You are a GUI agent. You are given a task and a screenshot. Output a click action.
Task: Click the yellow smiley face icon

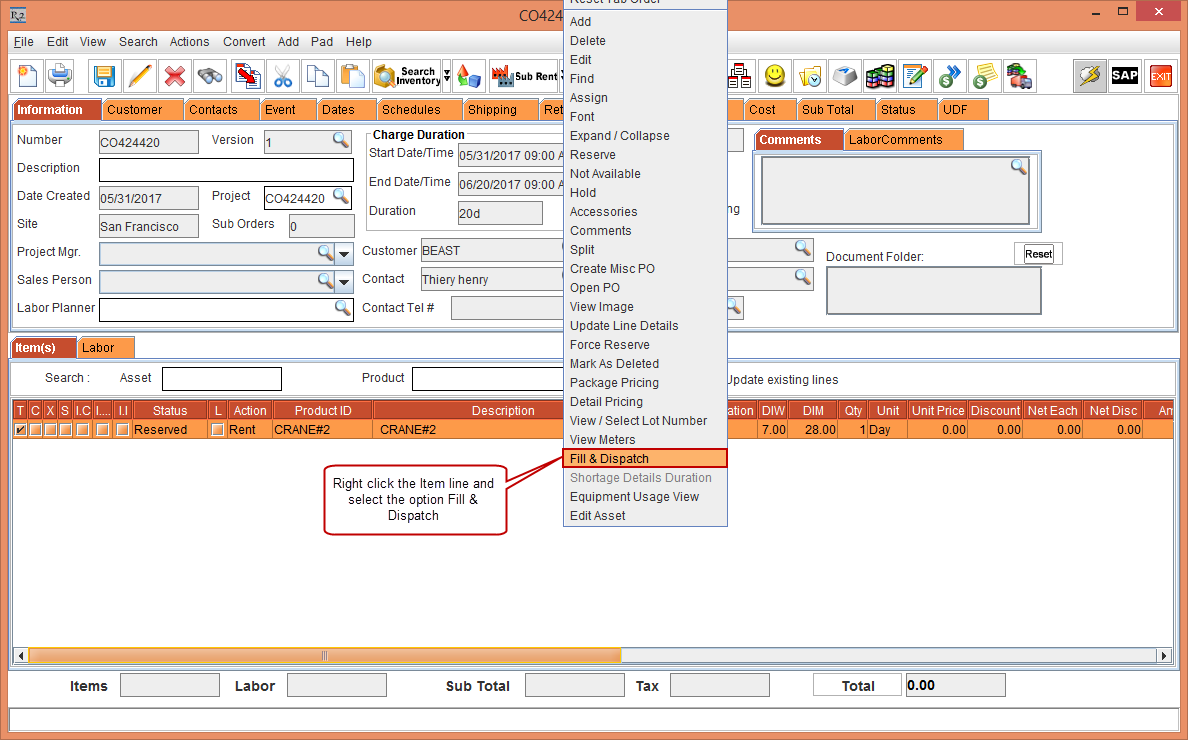[x=775, y=76]
